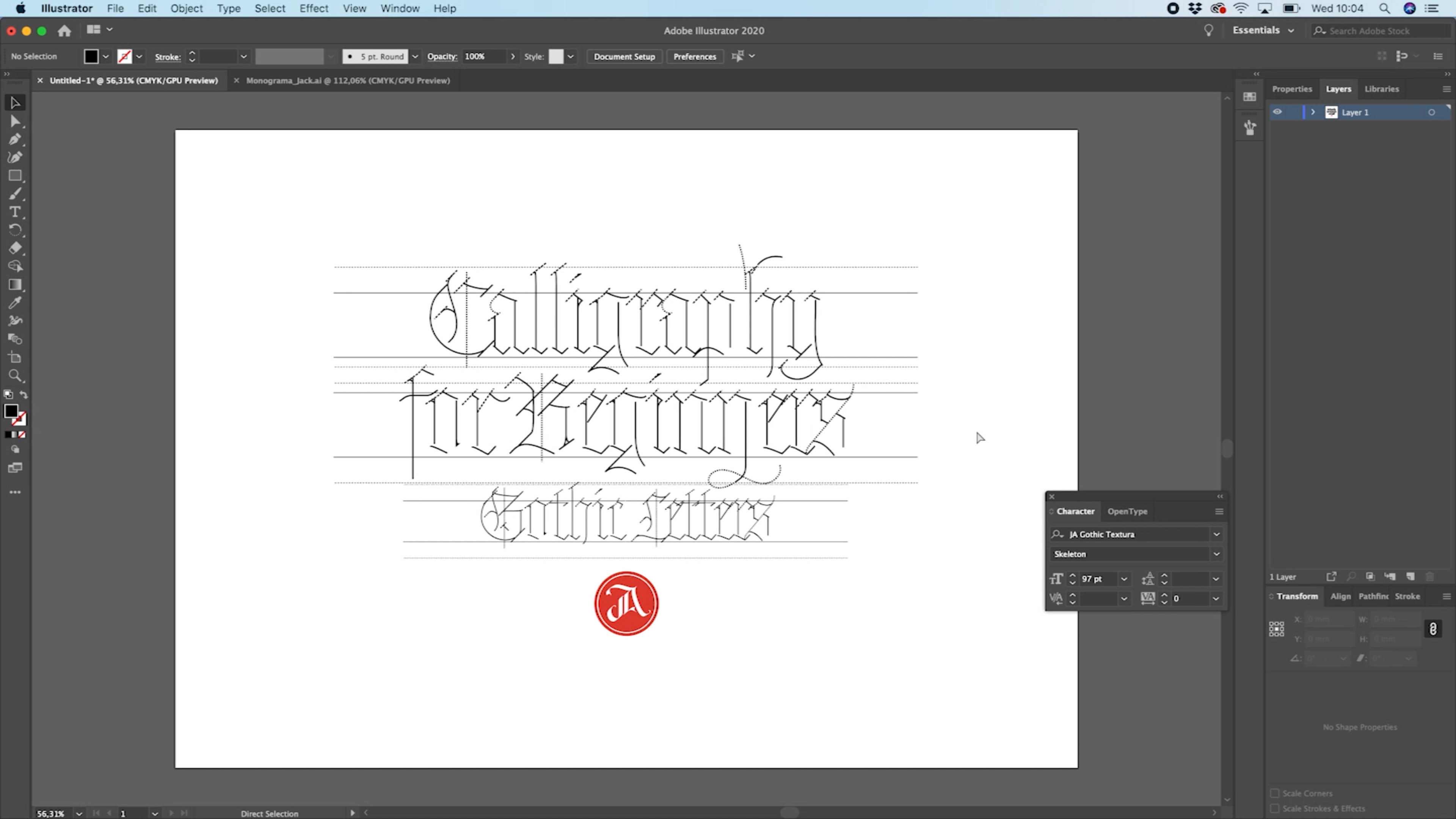Switch to the OpenType tab

click(1127, 511)
